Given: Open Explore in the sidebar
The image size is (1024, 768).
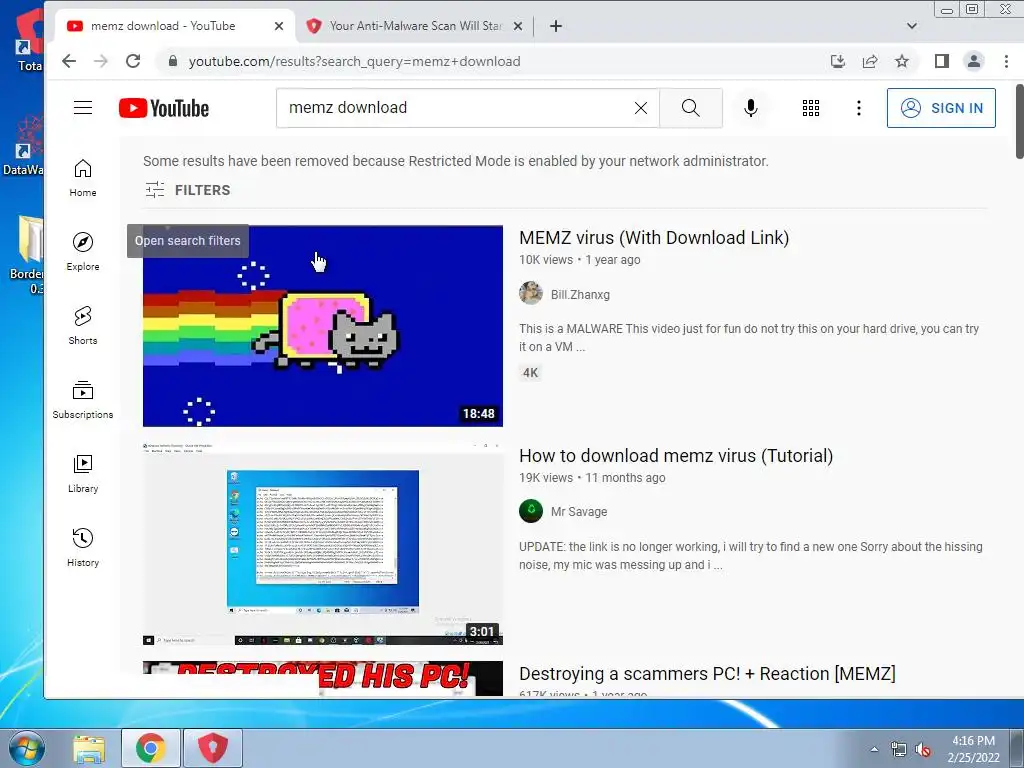Looking at the screenshot, I should click(x=83, y=251).
